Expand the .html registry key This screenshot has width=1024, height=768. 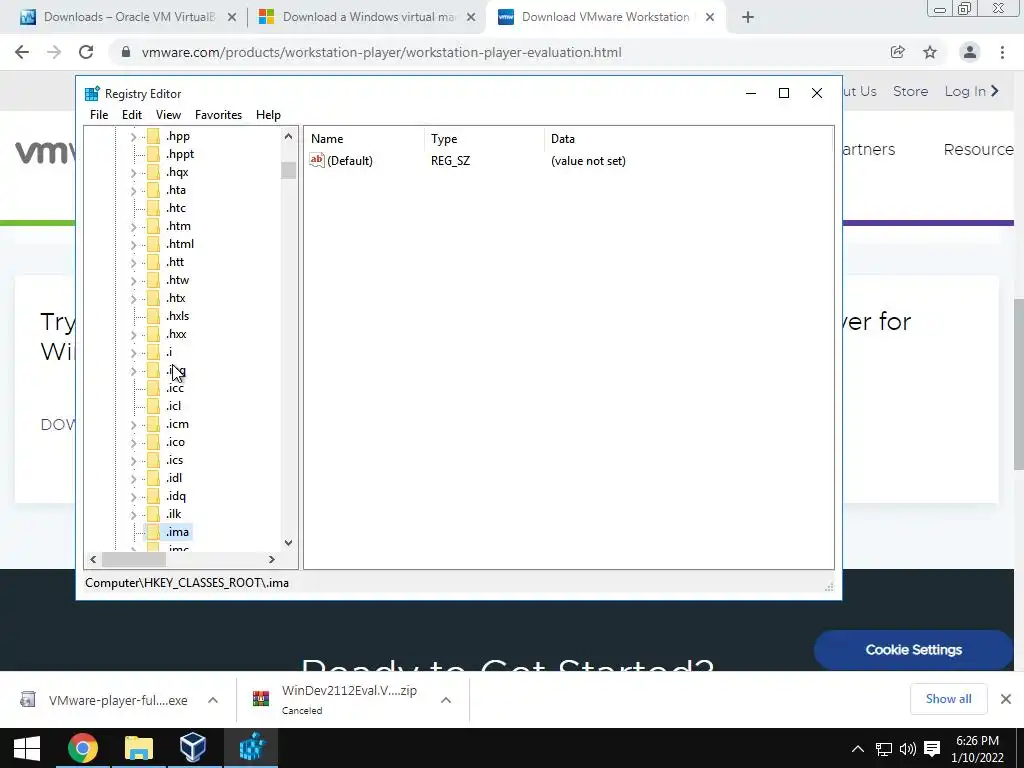pos(133,244)
